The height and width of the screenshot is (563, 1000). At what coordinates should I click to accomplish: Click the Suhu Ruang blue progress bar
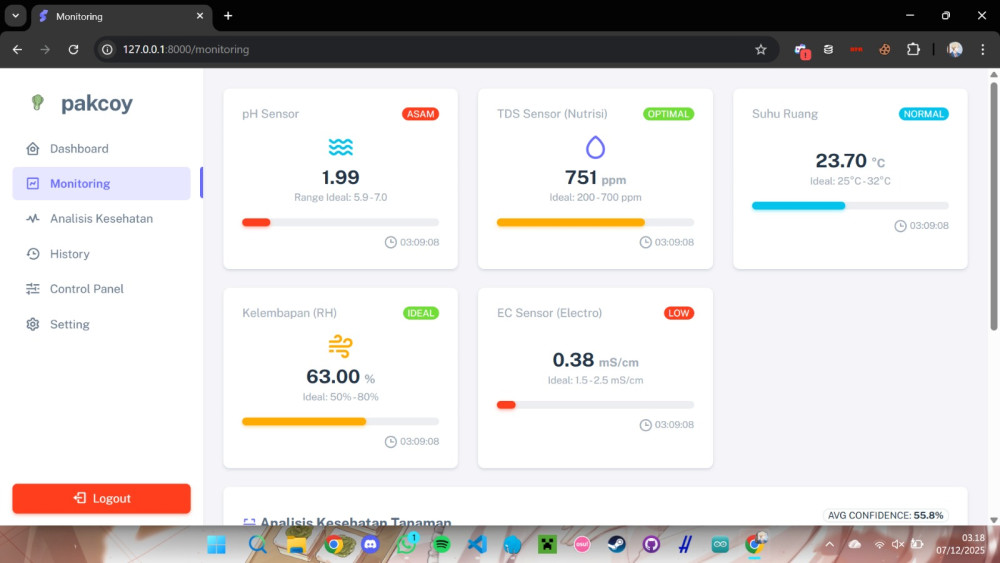[x=798, y=206]
